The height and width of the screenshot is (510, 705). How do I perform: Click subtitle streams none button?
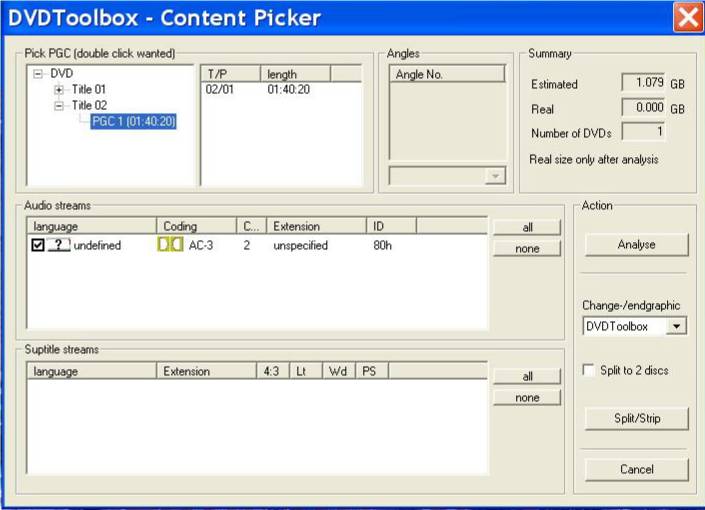click(x=527, y=398)
